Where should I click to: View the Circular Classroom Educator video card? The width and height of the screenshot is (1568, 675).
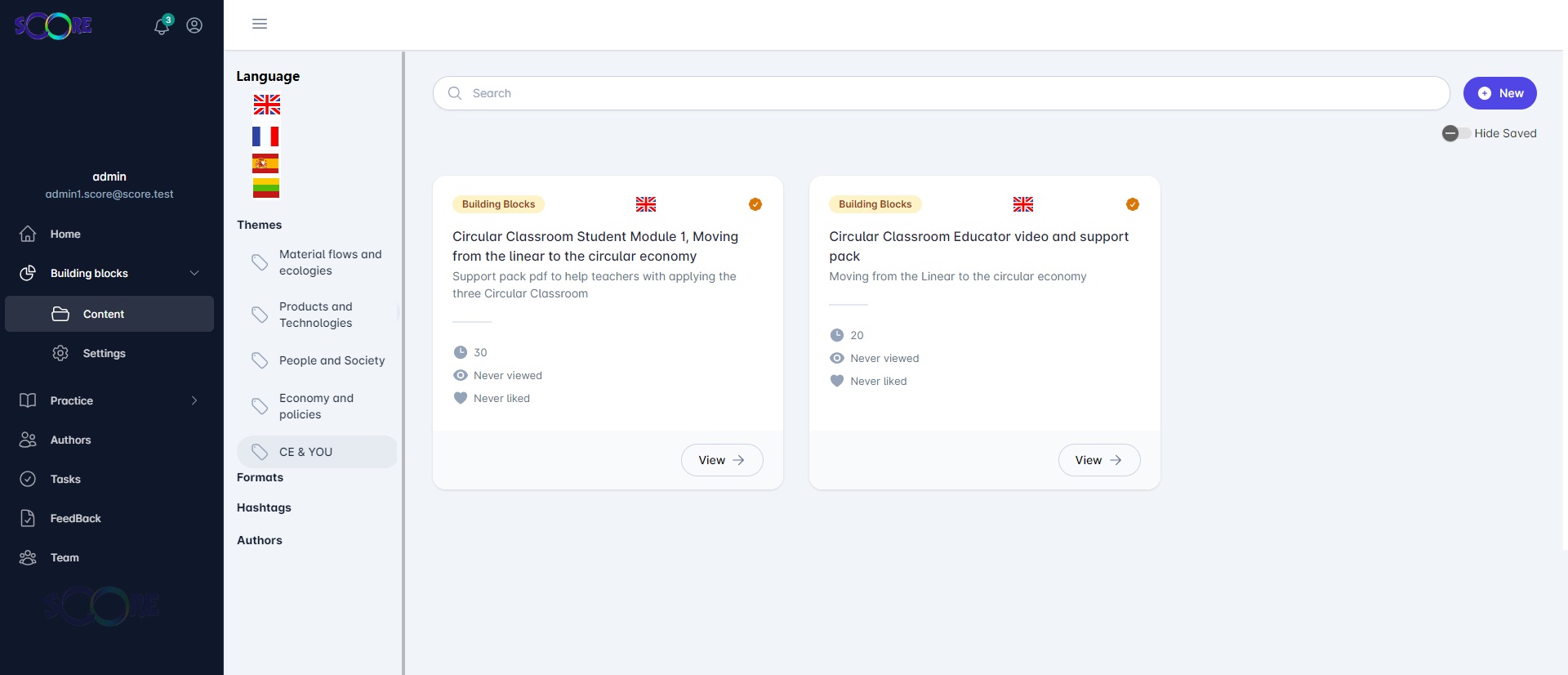pyautogui.click(x=1098, y=460)
